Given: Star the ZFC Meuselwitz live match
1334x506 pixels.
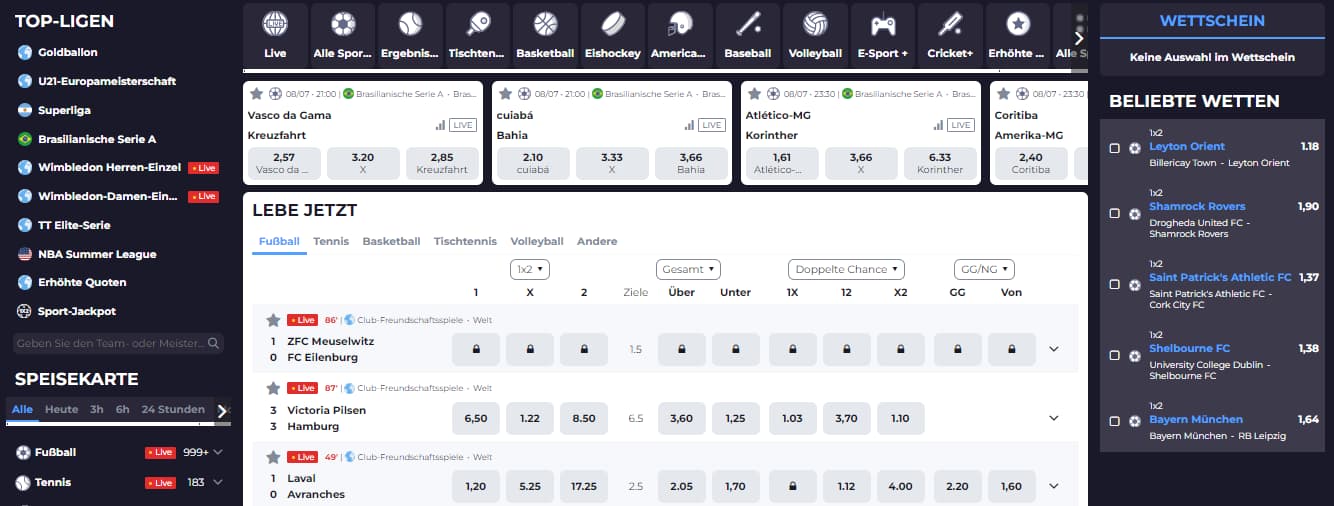Looking at the screenshot, I should click(x=273, y=320).
